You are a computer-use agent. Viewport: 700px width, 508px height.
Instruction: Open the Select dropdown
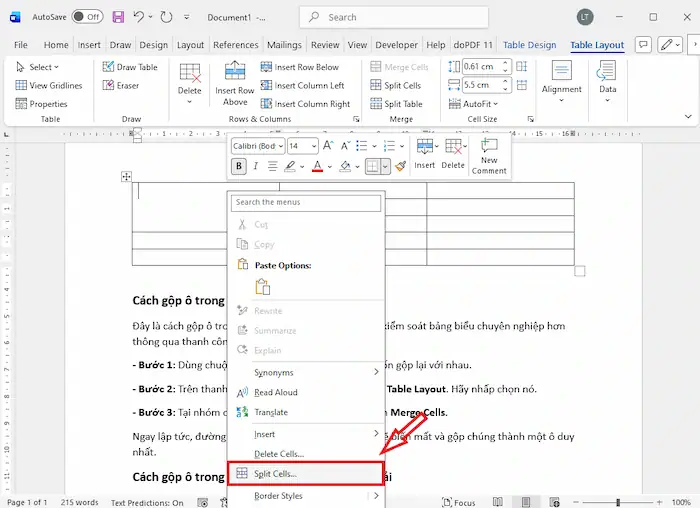(38, 67)
